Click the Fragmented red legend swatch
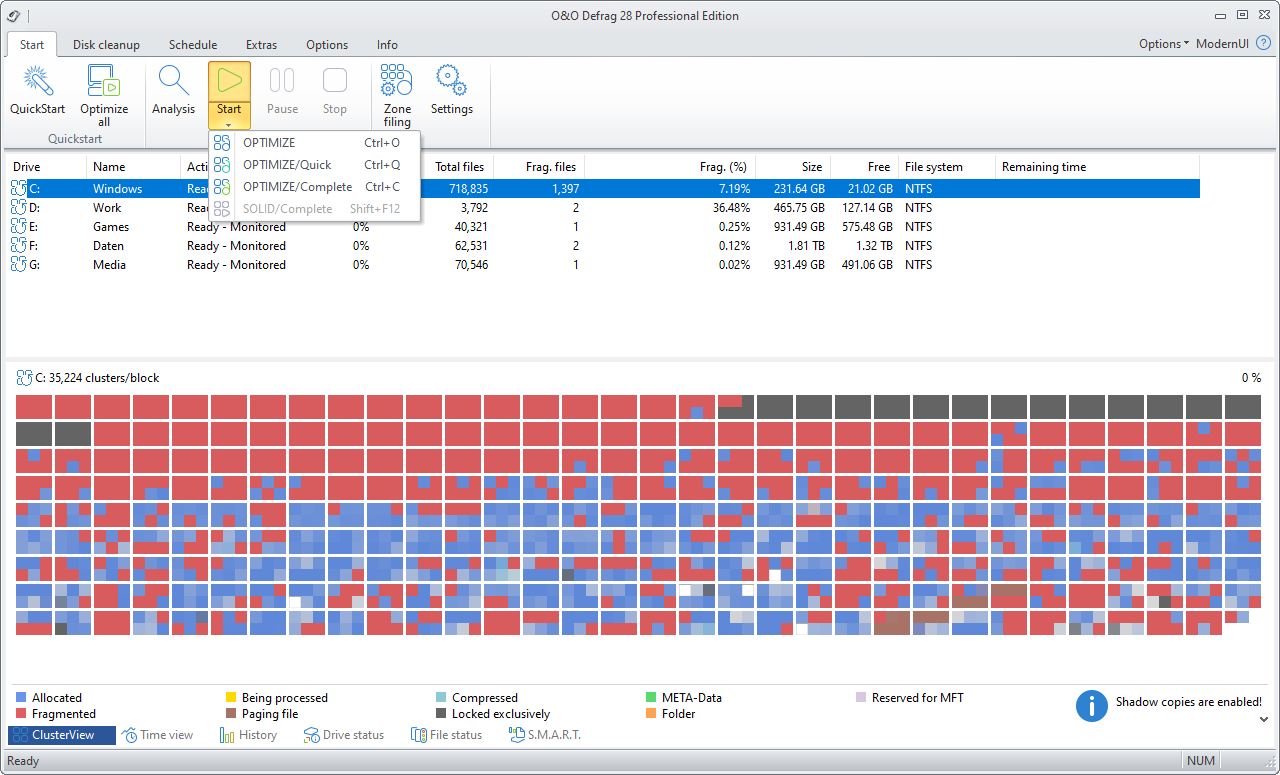 pos(21,714)
